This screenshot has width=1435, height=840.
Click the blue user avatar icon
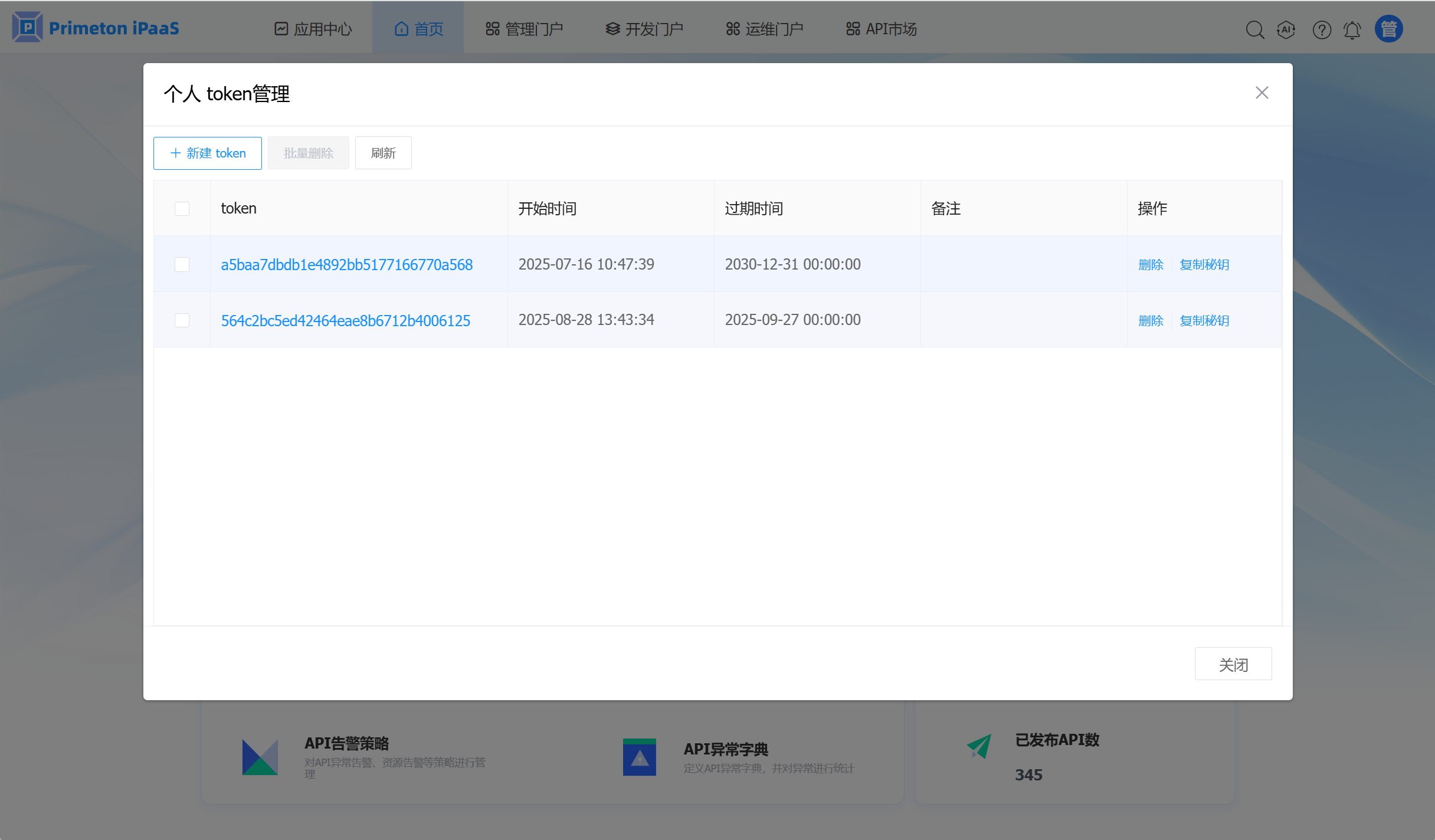click(x=1388, y=29)
